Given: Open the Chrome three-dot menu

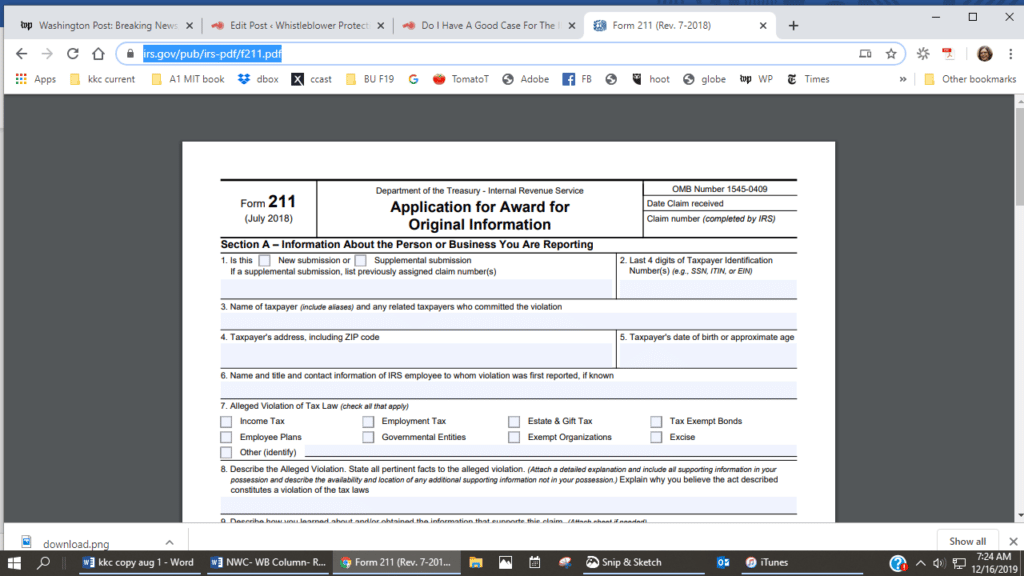Looking at the screenshot, I should pyautogui.click(x=1010, y=55).
